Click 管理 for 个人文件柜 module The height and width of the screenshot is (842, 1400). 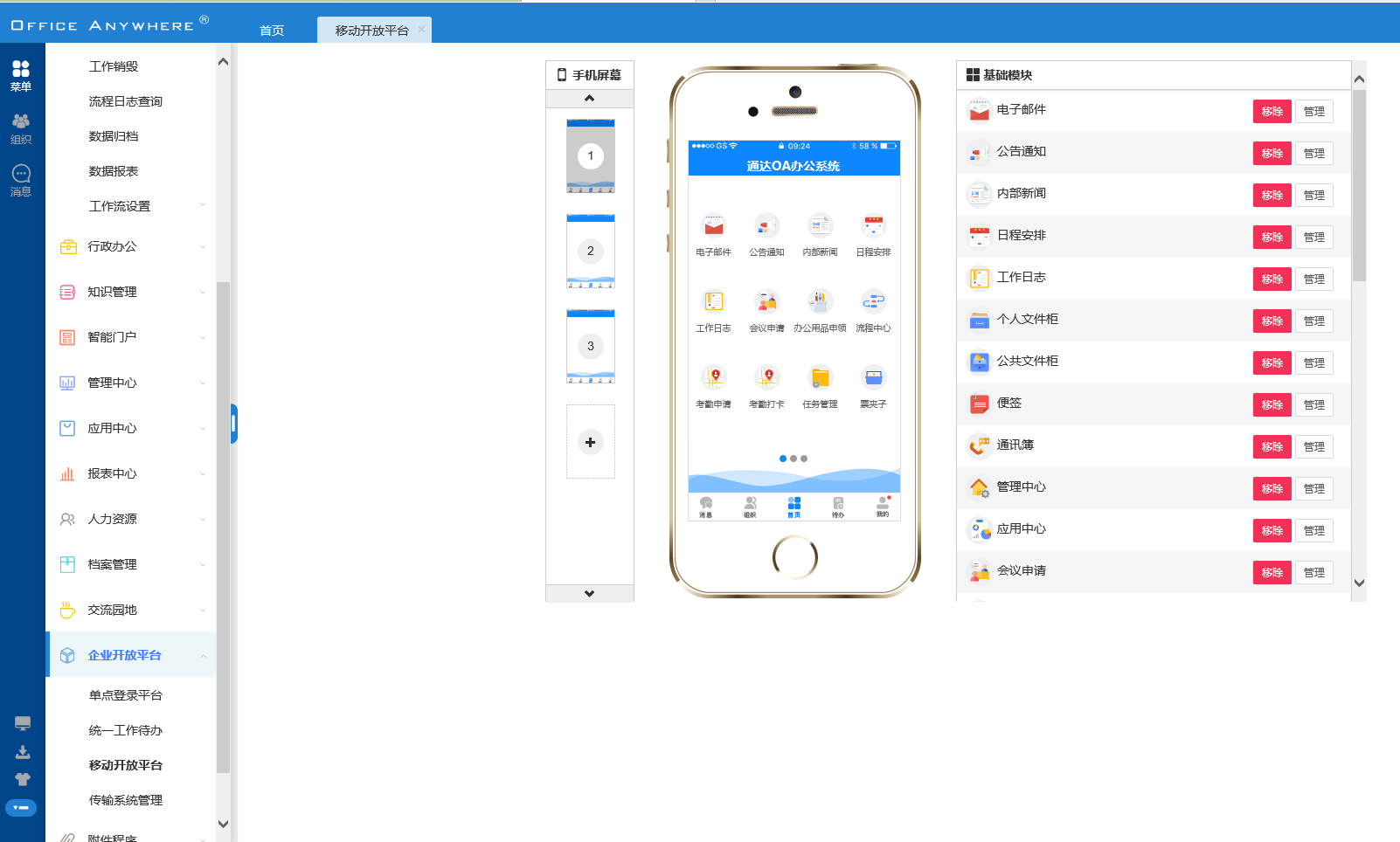[1313, 321]
